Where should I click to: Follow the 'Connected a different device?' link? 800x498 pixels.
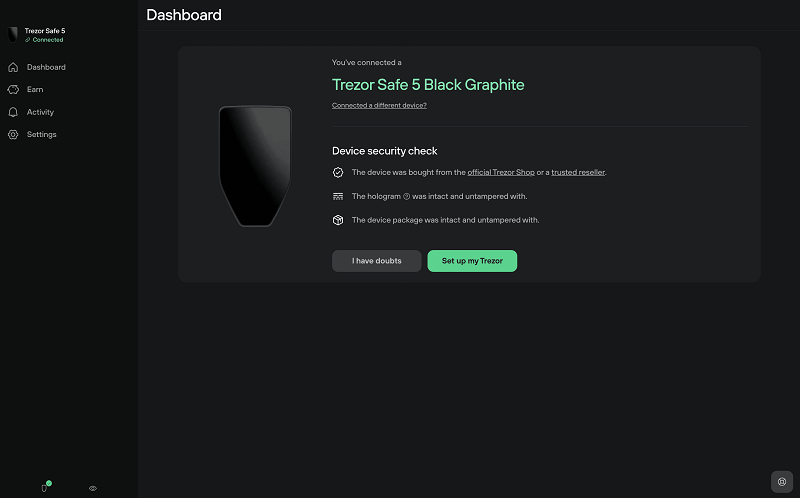[379, 106]
